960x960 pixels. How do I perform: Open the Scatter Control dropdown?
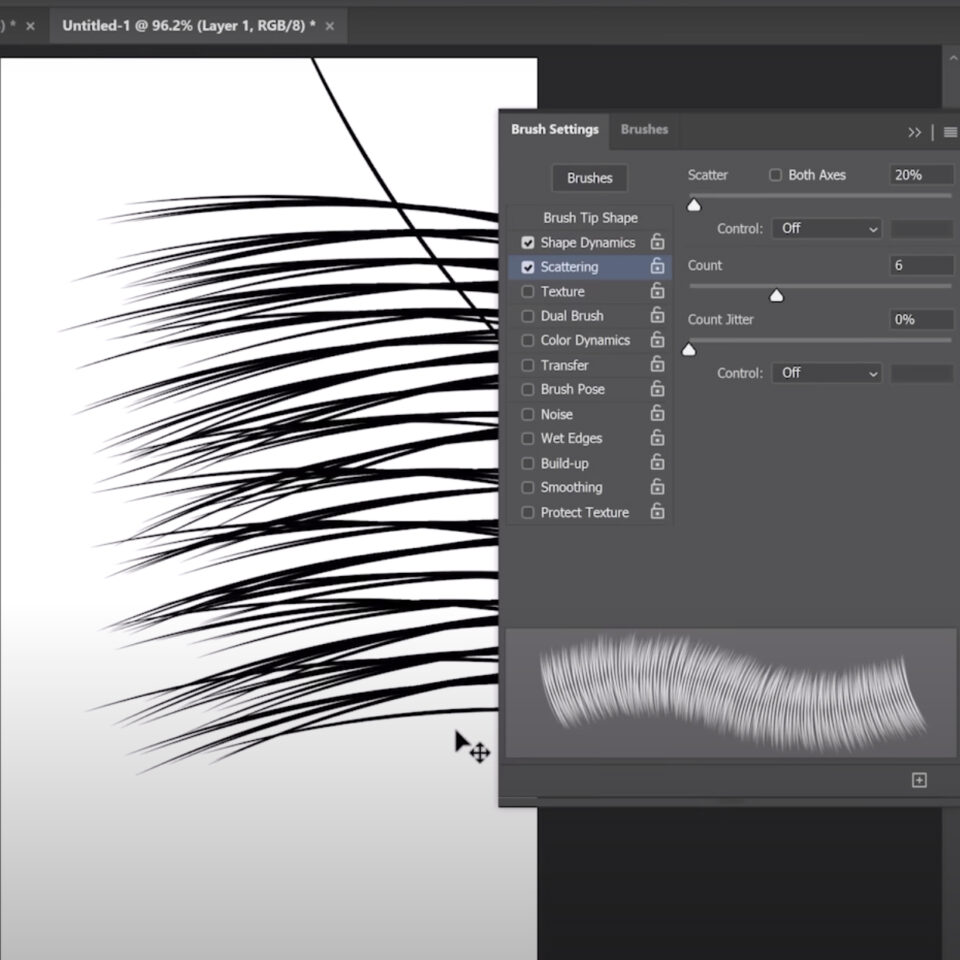[x=826, y=229]
